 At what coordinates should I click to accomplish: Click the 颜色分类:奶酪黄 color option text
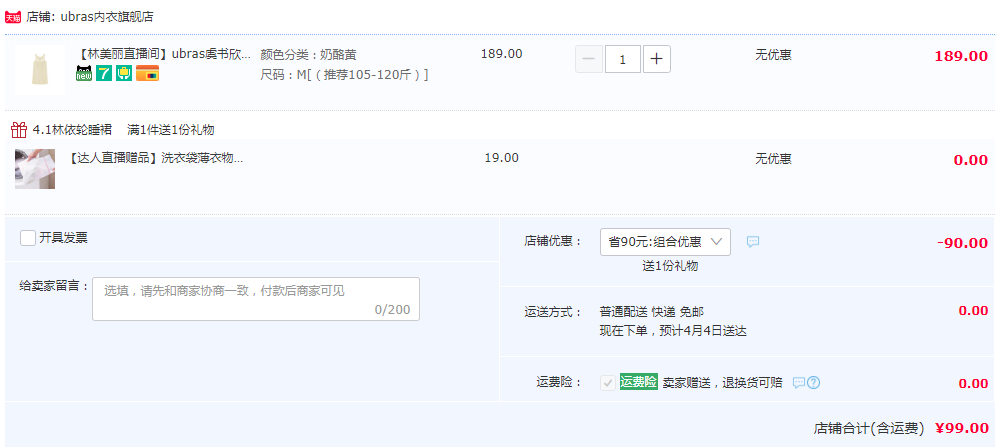308,55
